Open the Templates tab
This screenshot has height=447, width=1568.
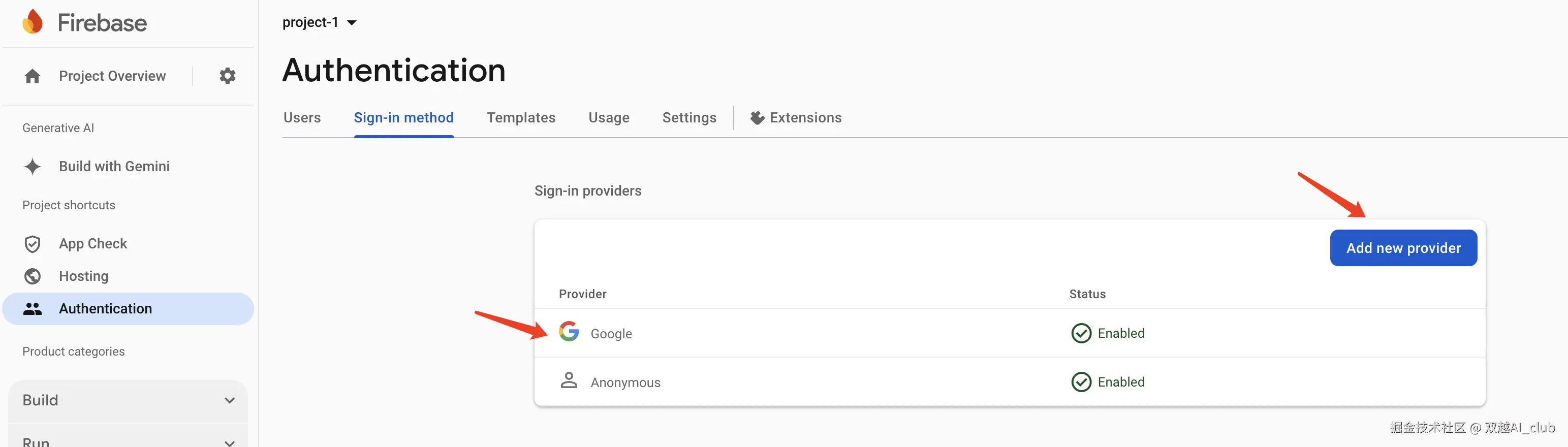coord(520,118)
